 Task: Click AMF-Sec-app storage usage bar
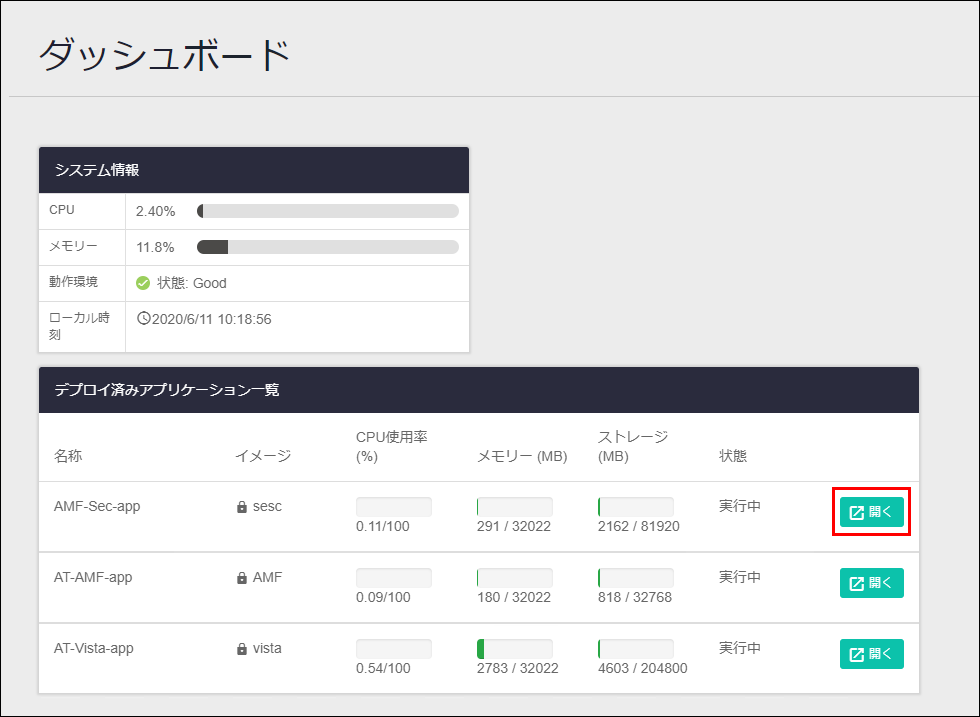click(x=636, y=507)
